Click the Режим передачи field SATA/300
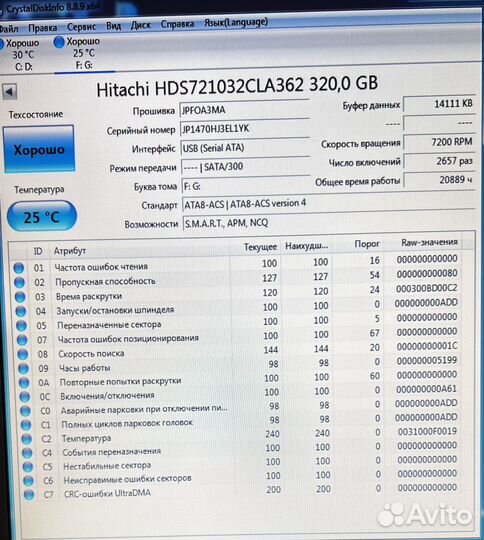 (x=245, y=167)
